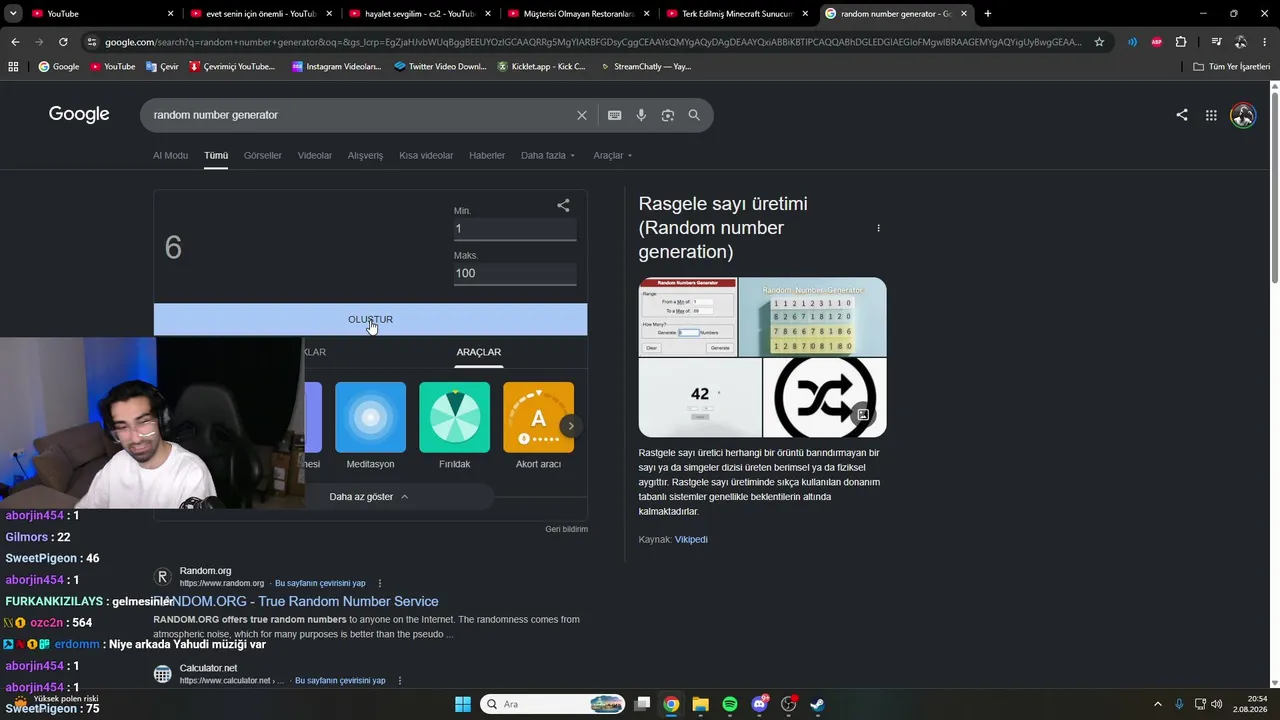The height and width of the screenshot is (720, 1280).
Task: Open Steam from the taskbar
Action: pos(817,704)
